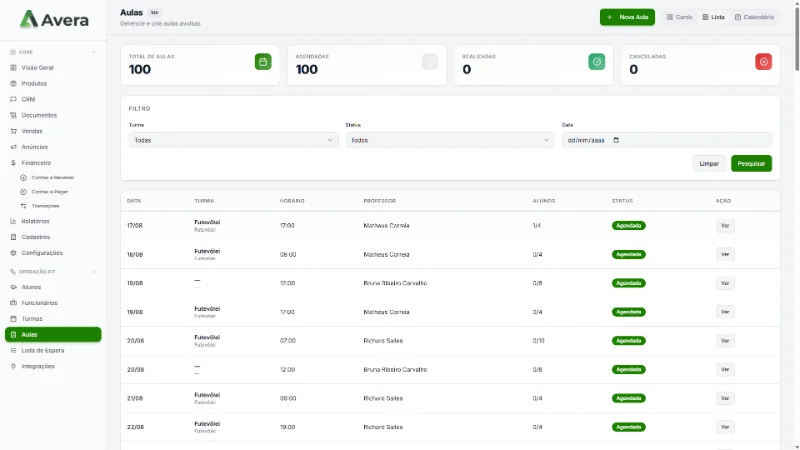This screenshot has height=450, width=800.
Task: Click the Professor column header
Action: click(380, 201)
